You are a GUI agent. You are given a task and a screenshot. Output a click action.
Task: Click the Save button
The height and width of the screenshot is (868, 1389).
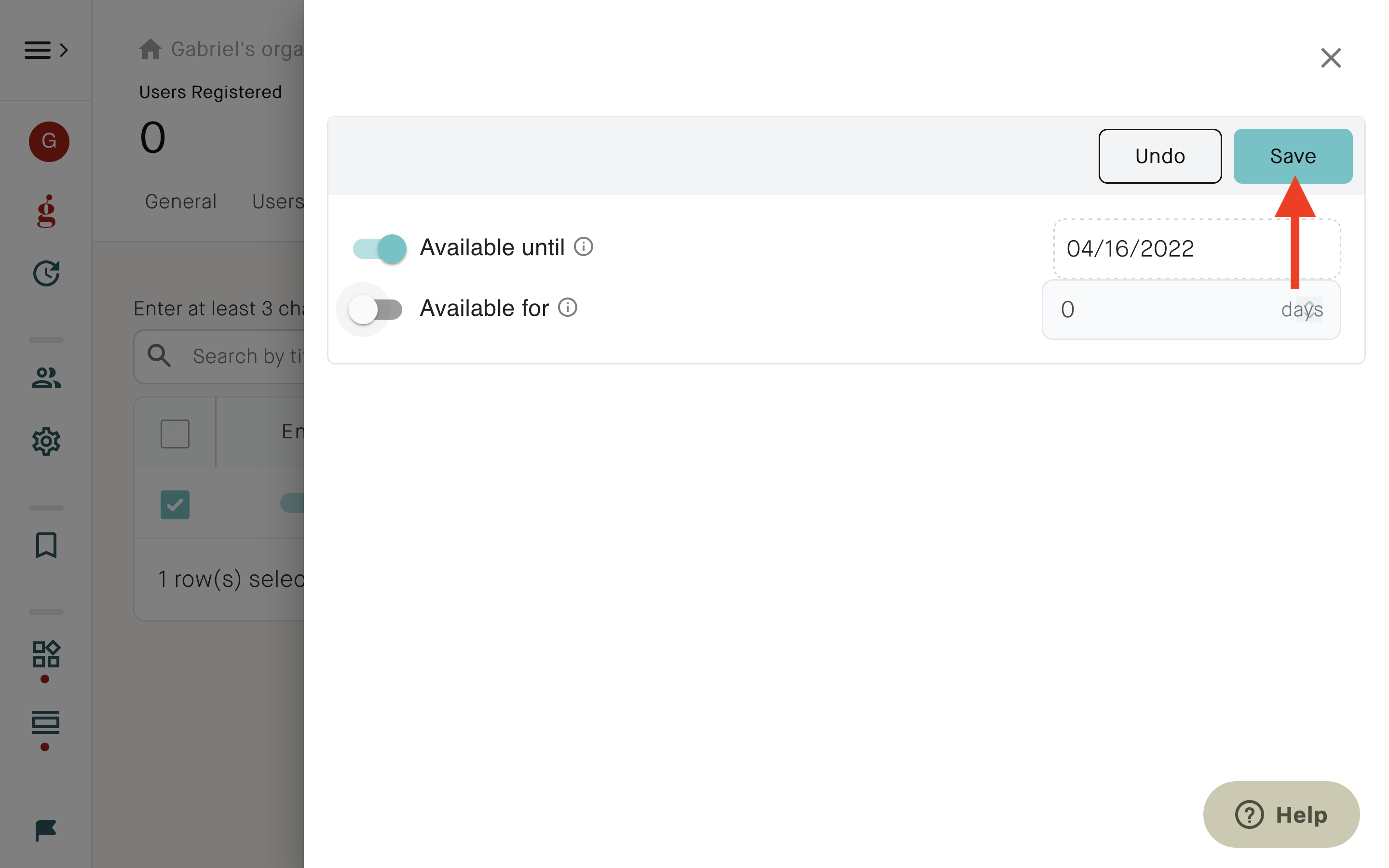click(1293, 156)
